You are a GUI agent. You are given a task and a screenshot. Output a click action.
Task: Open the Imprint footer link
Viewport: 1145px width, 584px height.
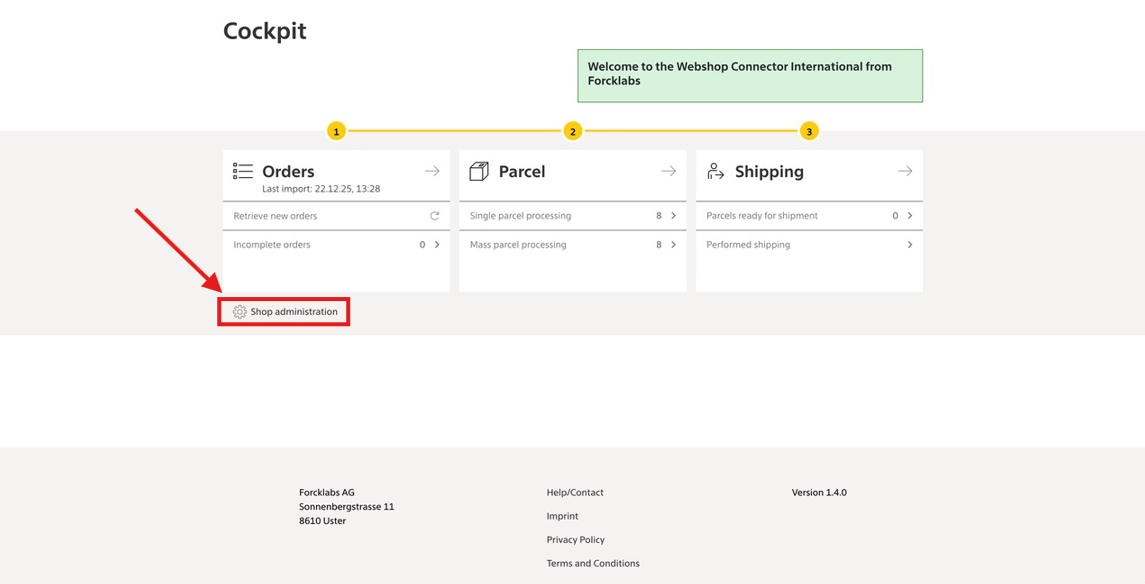point(562,516)
